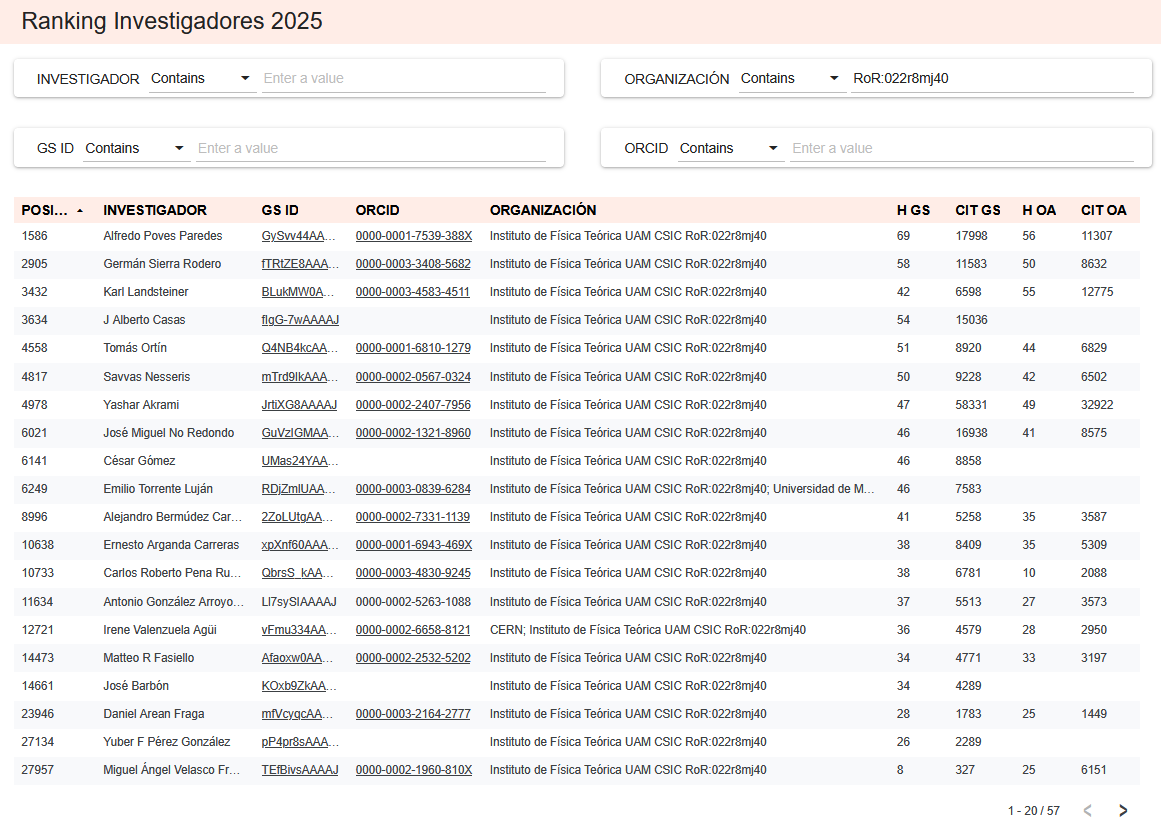Sort by H GS column header
The height and width of the screenshot is (825, 1161).
[913, 210]
